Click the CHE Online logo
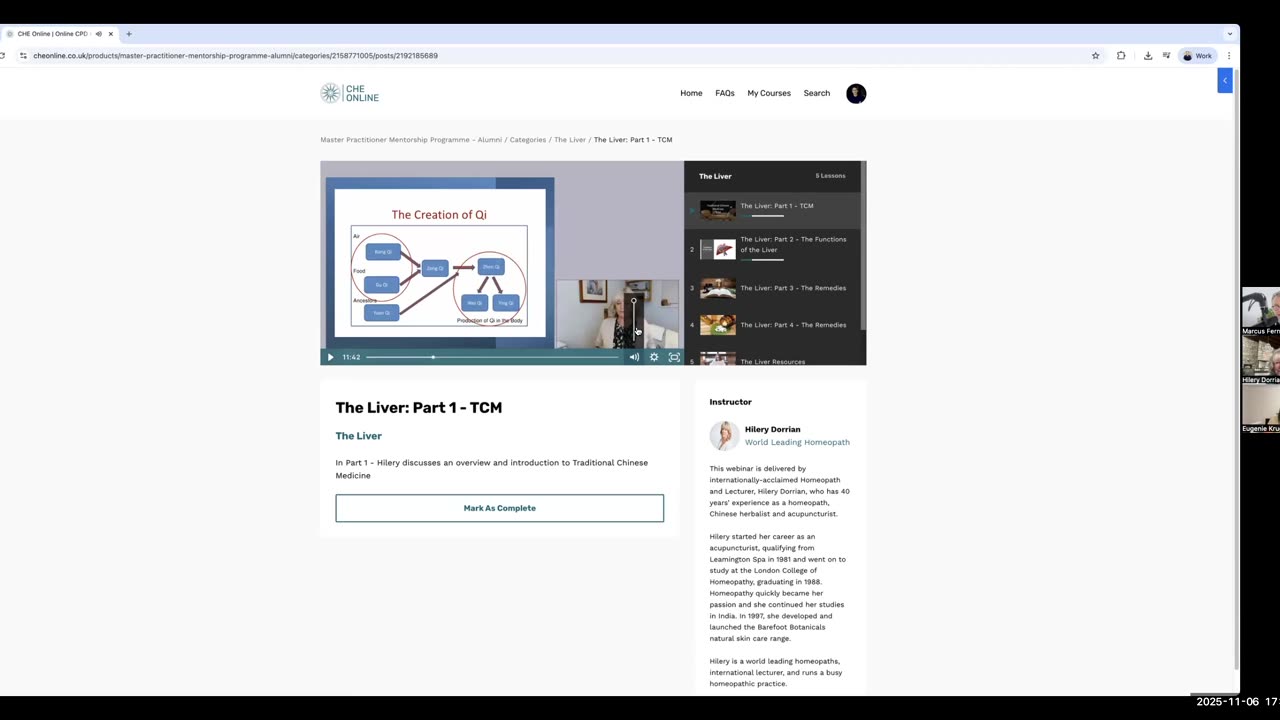This screenshot has width=1280, height=720. (349, 93)
